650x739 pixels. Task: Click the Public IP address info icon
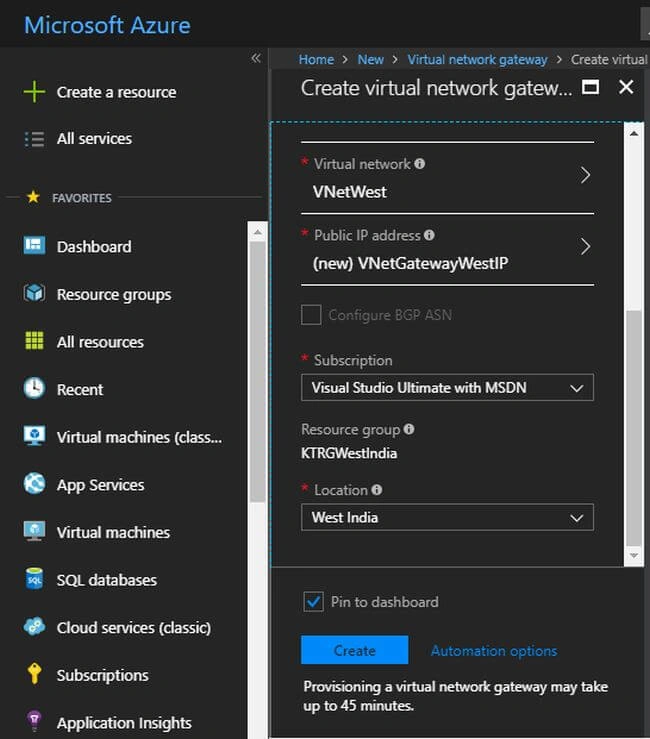pyautogui.click(x=429, y=235)
